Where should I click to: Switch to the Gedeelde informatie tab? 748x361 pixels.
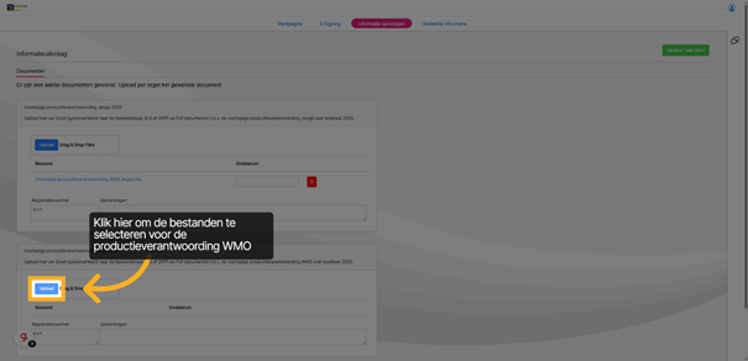click(444, 24)
